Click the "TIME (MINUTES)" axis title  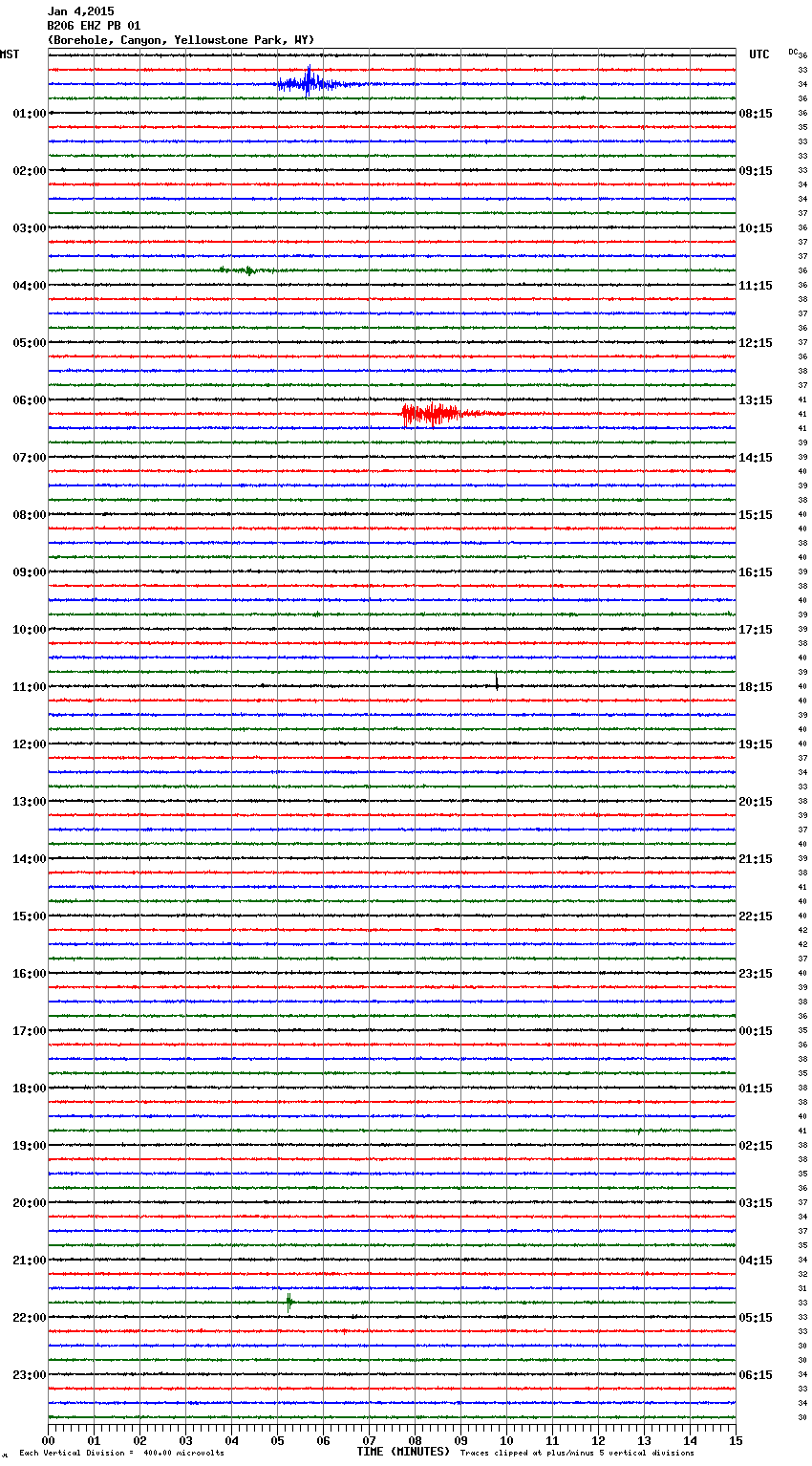pyautogui.click(x=403, y=1452)
